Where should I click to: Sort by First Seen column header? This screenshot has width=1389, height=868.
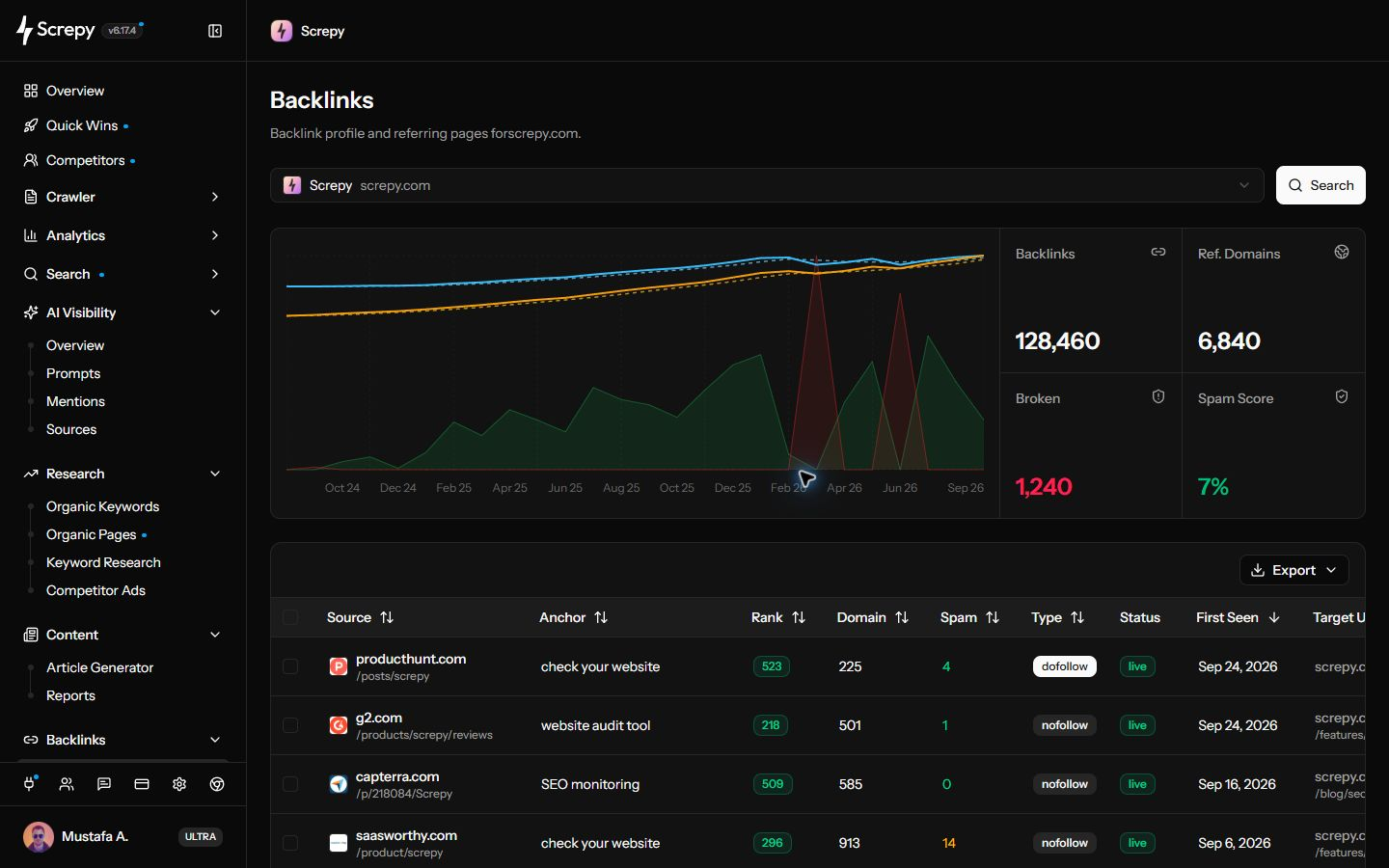click(1238, 617)
